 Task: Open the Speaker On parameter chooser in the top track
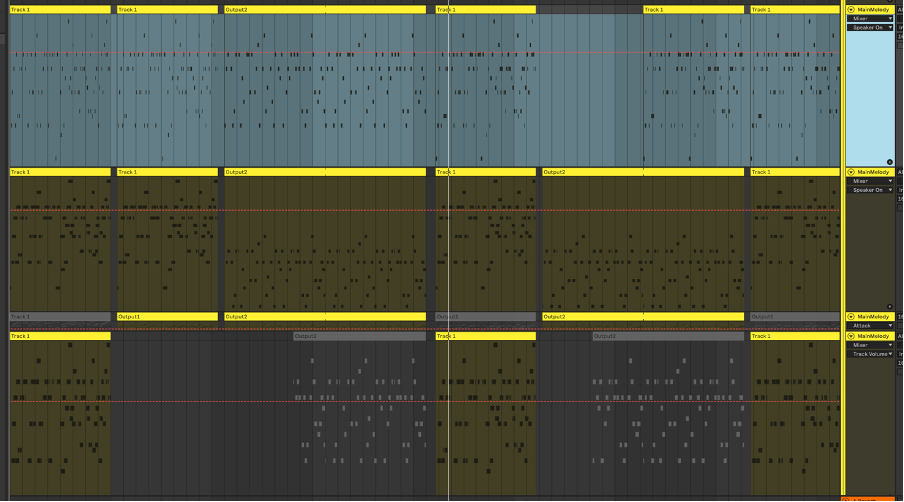click(x=870, y=28)
